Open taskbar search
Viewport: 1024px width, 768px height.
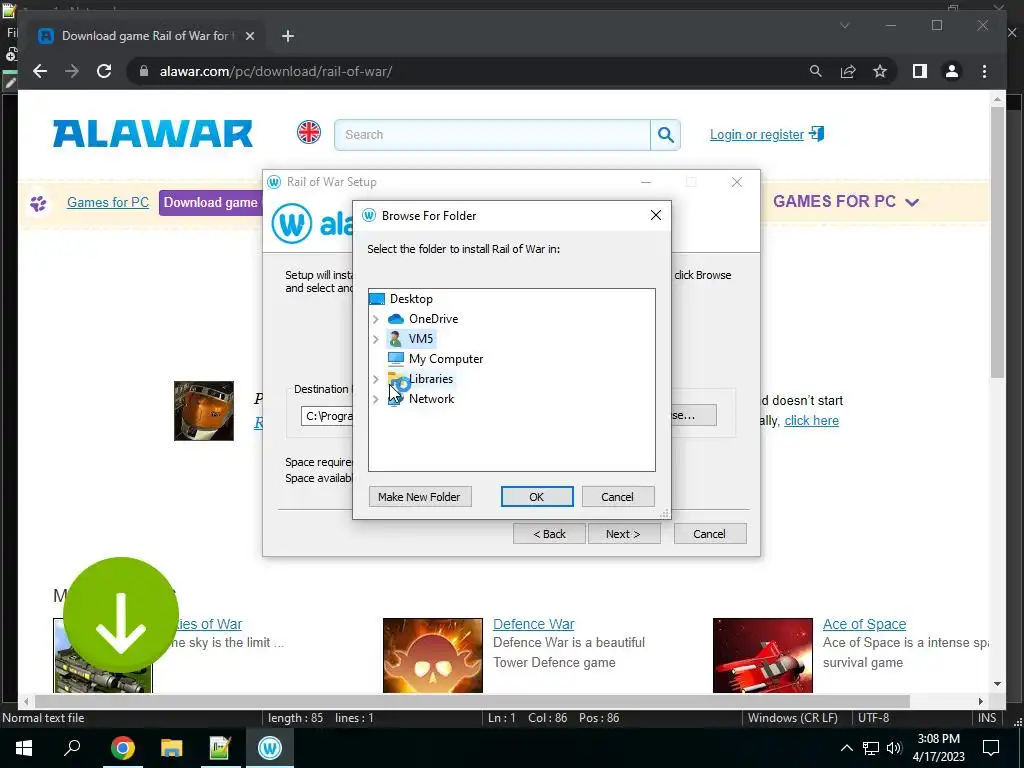point(72,748)
